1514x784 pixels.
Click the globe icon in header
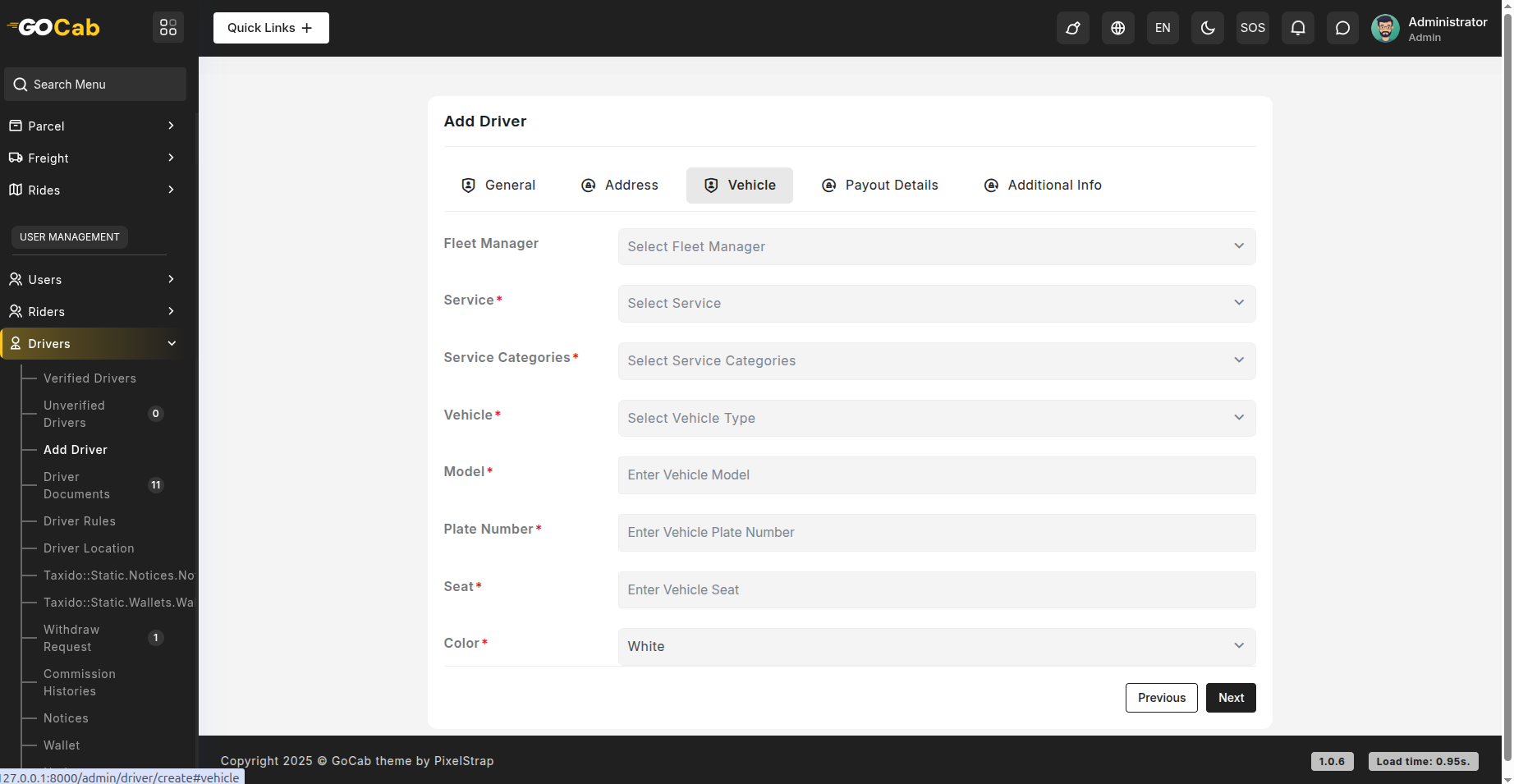(1117, 28)
